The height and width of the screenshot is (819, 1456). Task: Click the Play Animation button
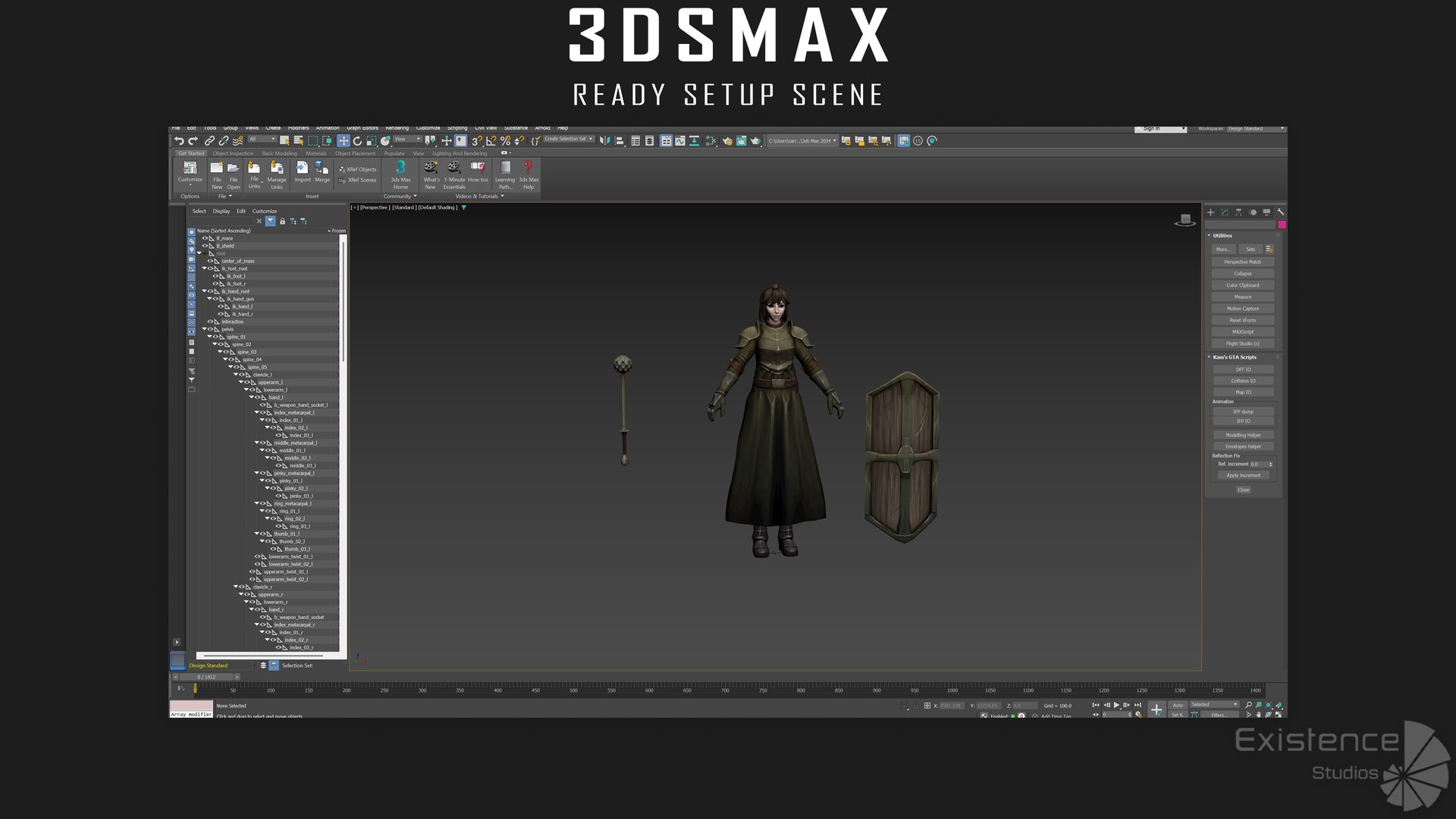click(x=1116, y=705)
